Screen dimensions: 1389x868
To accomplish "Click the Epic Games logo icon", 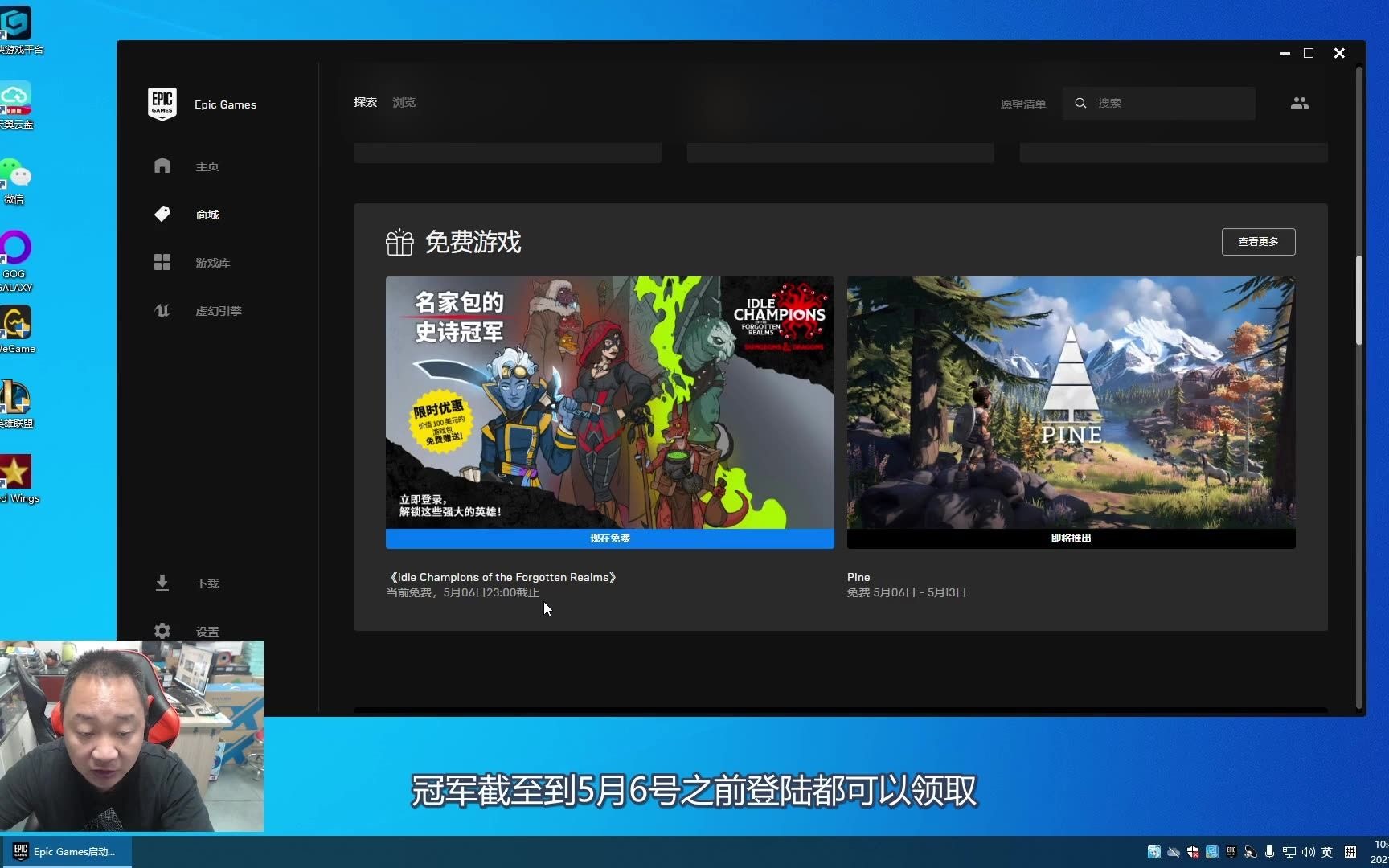I will coord(162,104).
